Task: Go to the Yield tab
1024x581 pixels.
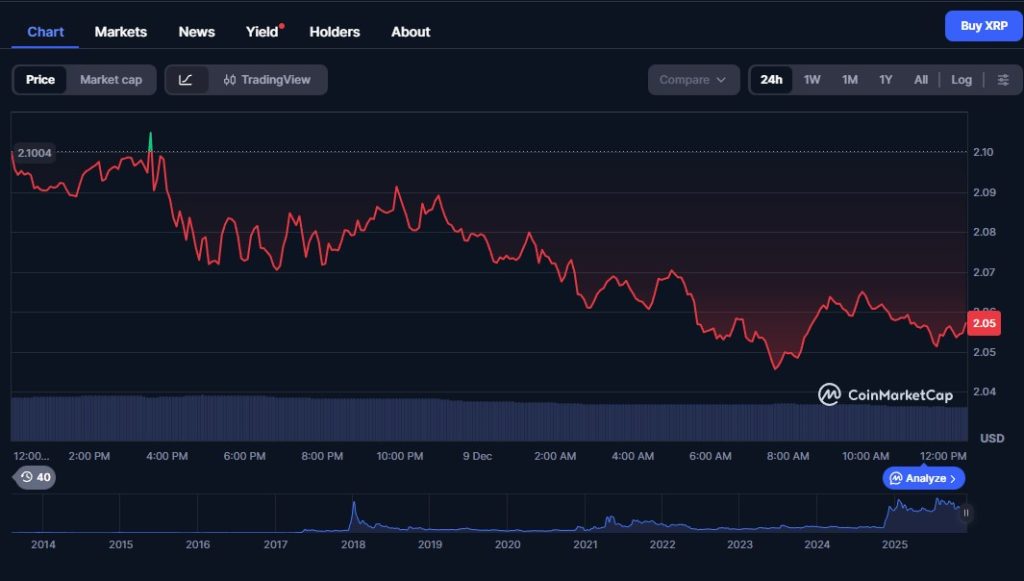Action: coord(262,32)
